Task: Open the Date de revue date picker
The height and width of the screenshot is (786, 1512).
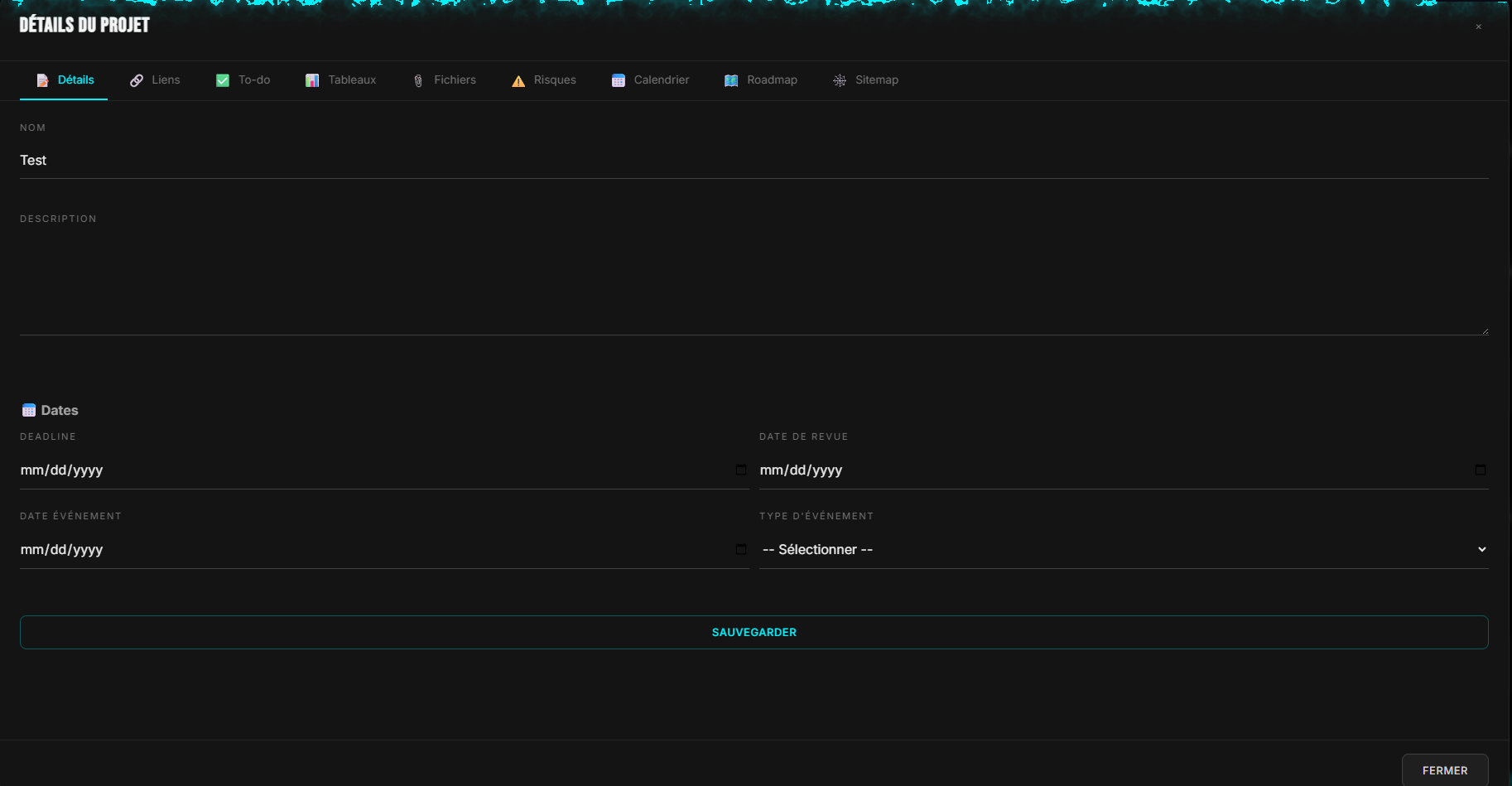Action: [x=1480, y=470]
